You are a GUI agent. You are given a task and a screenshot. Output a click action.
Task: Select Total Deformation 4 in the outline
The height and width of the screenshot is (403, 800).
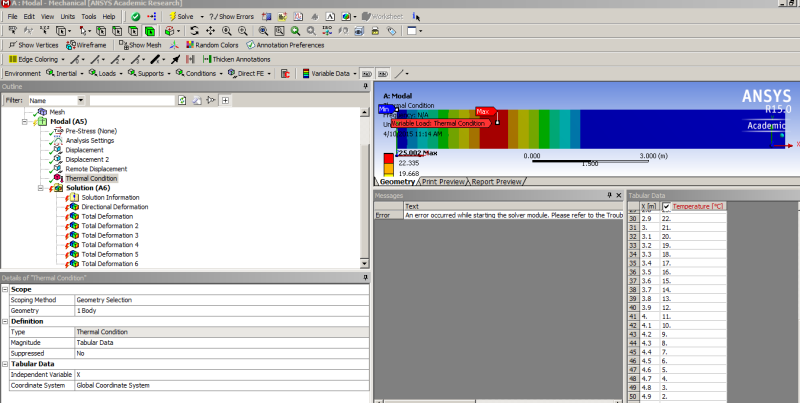point(110,245)
